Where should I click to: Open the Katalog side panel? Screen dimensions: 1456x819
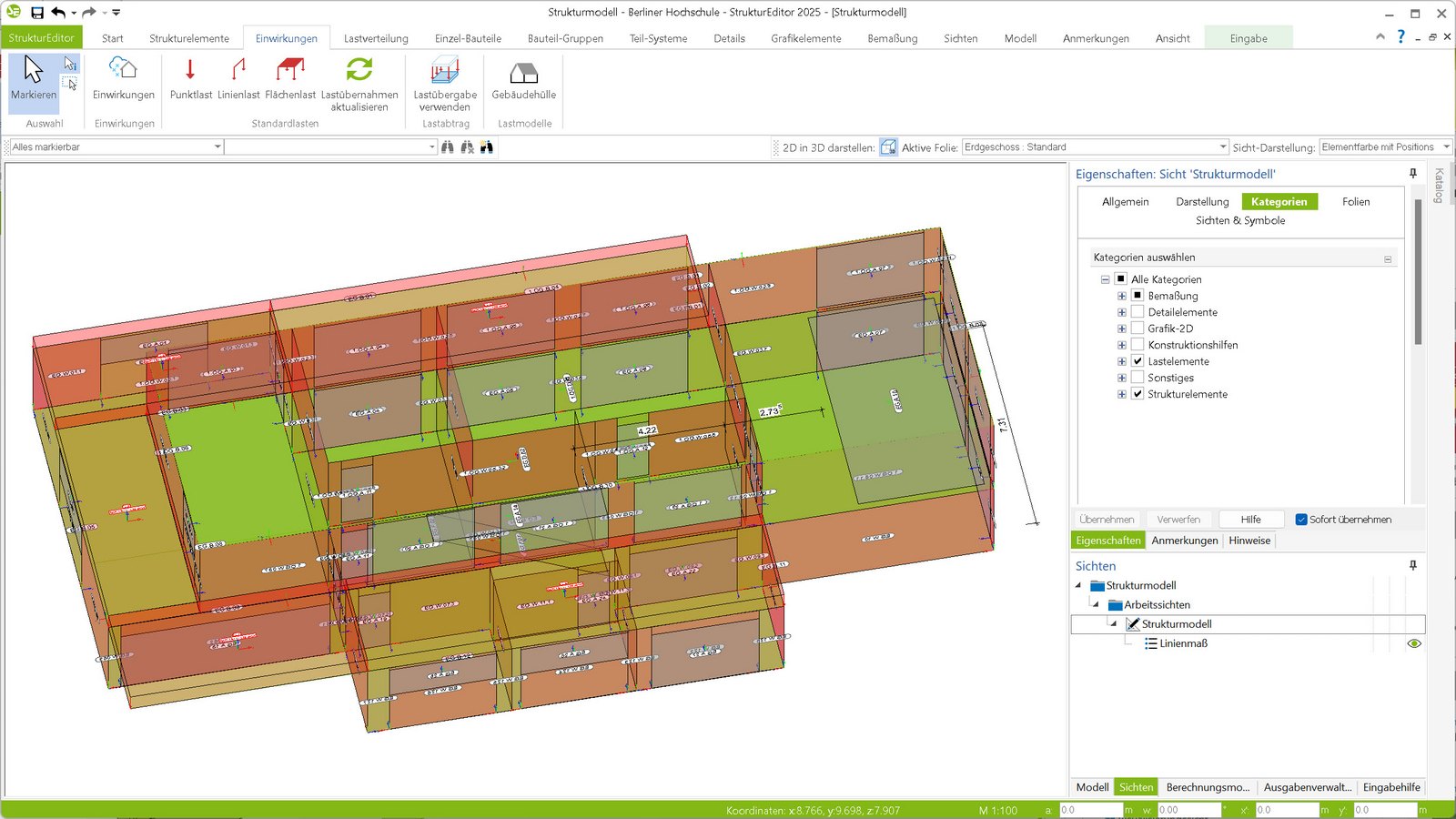[x=1439, y=186]
